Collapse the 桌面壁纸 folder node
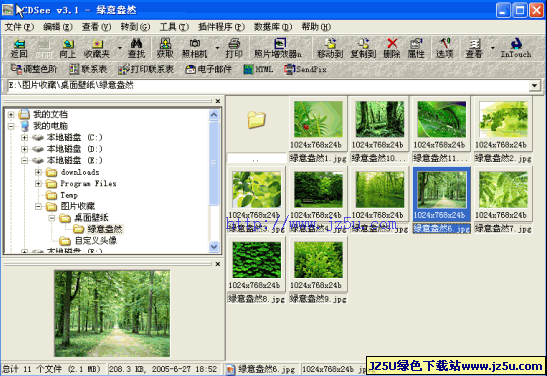 (52, 218)
